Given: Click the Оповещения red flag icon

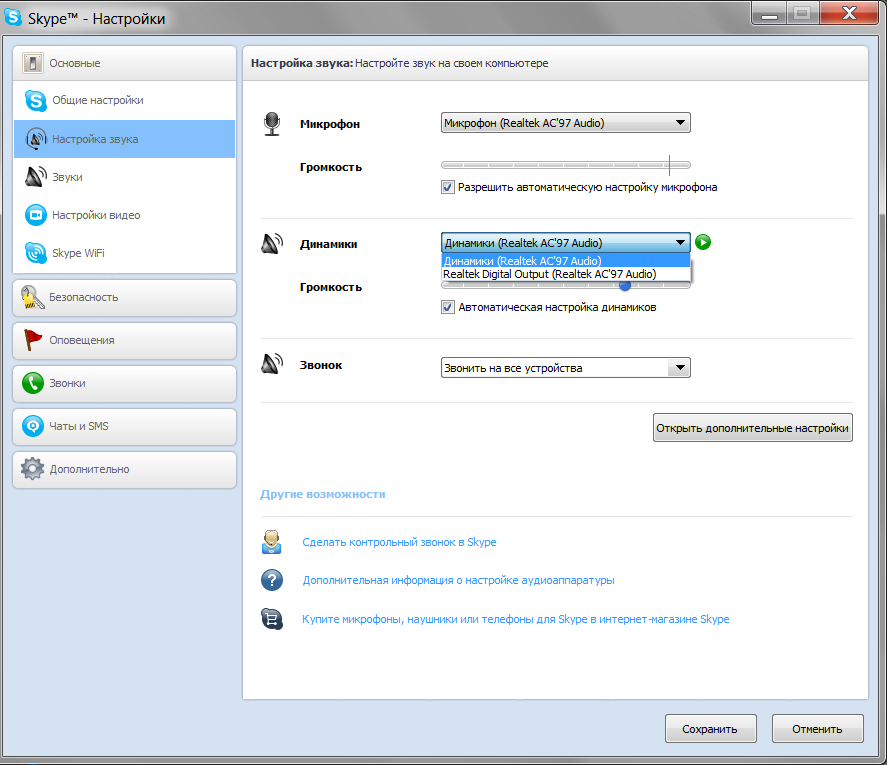Looking at the screenshot, I should tap(32, 340).
